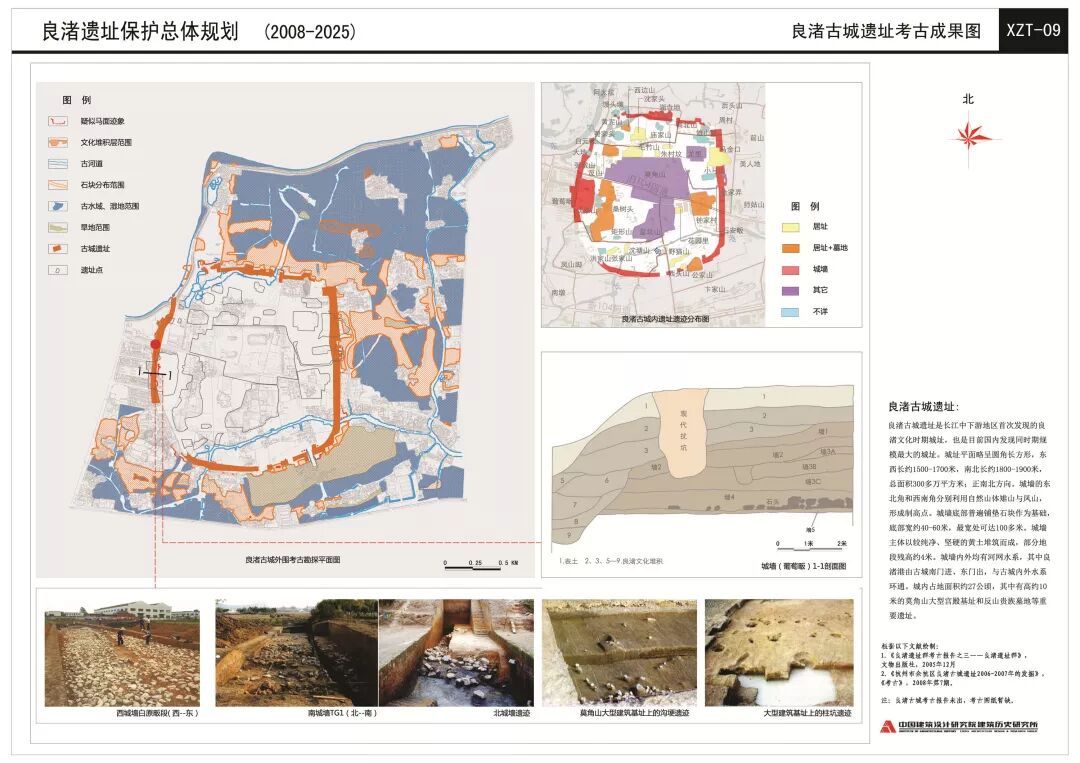This screenshot has width=1080, height=763.
Task: Click the caption 良渚古城外围考古勘探平面图
Action: point(293,560)
